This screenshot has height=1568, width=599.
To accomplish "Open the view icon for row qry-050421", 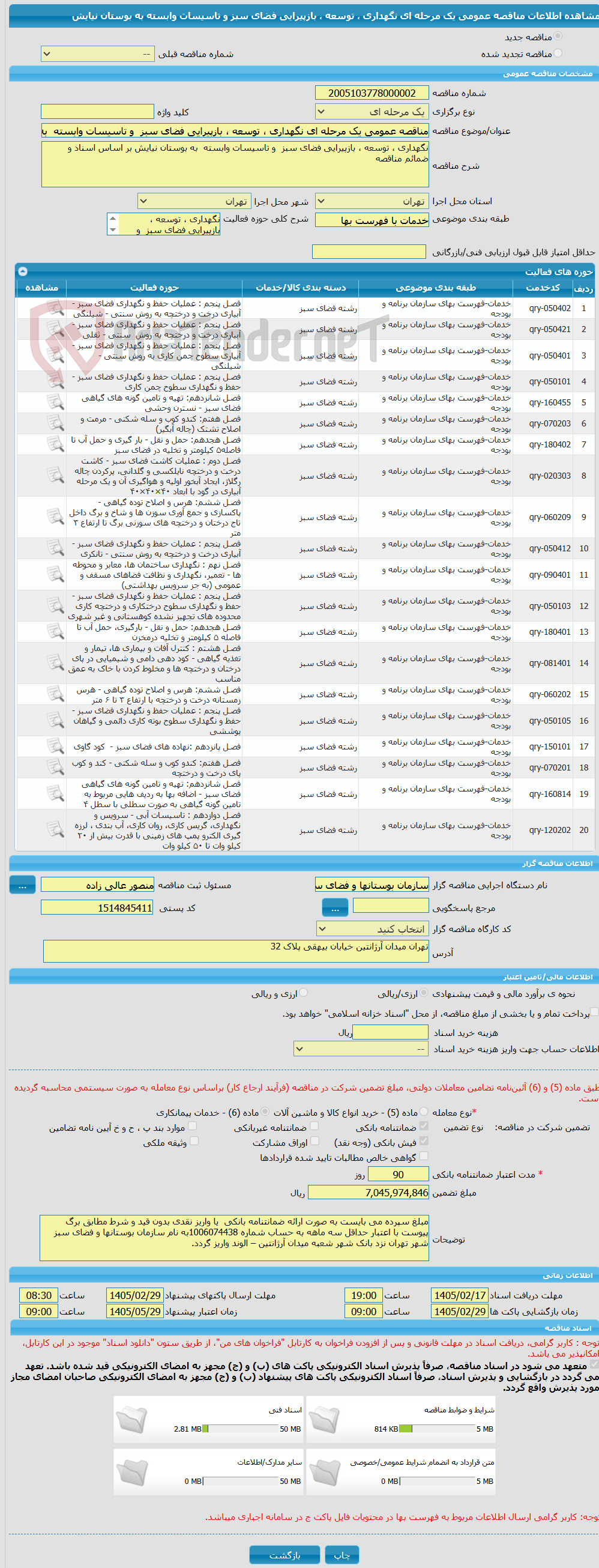I will point(55,329).
